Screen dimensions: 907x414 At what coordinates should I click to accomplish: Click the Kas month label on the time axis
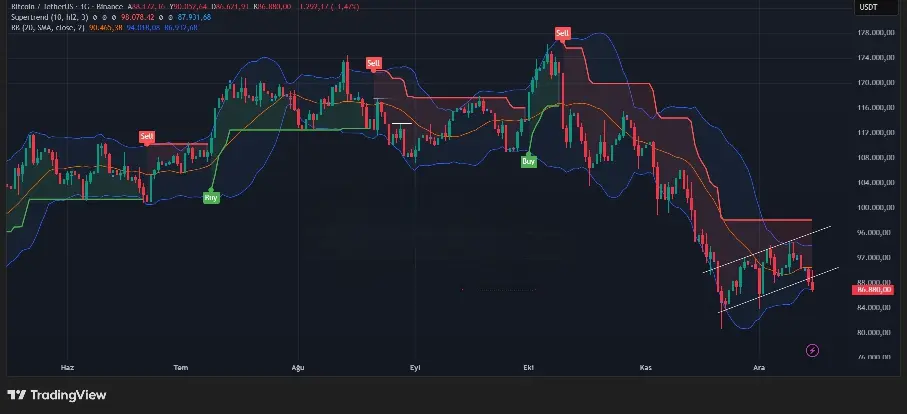pos(645,367)
